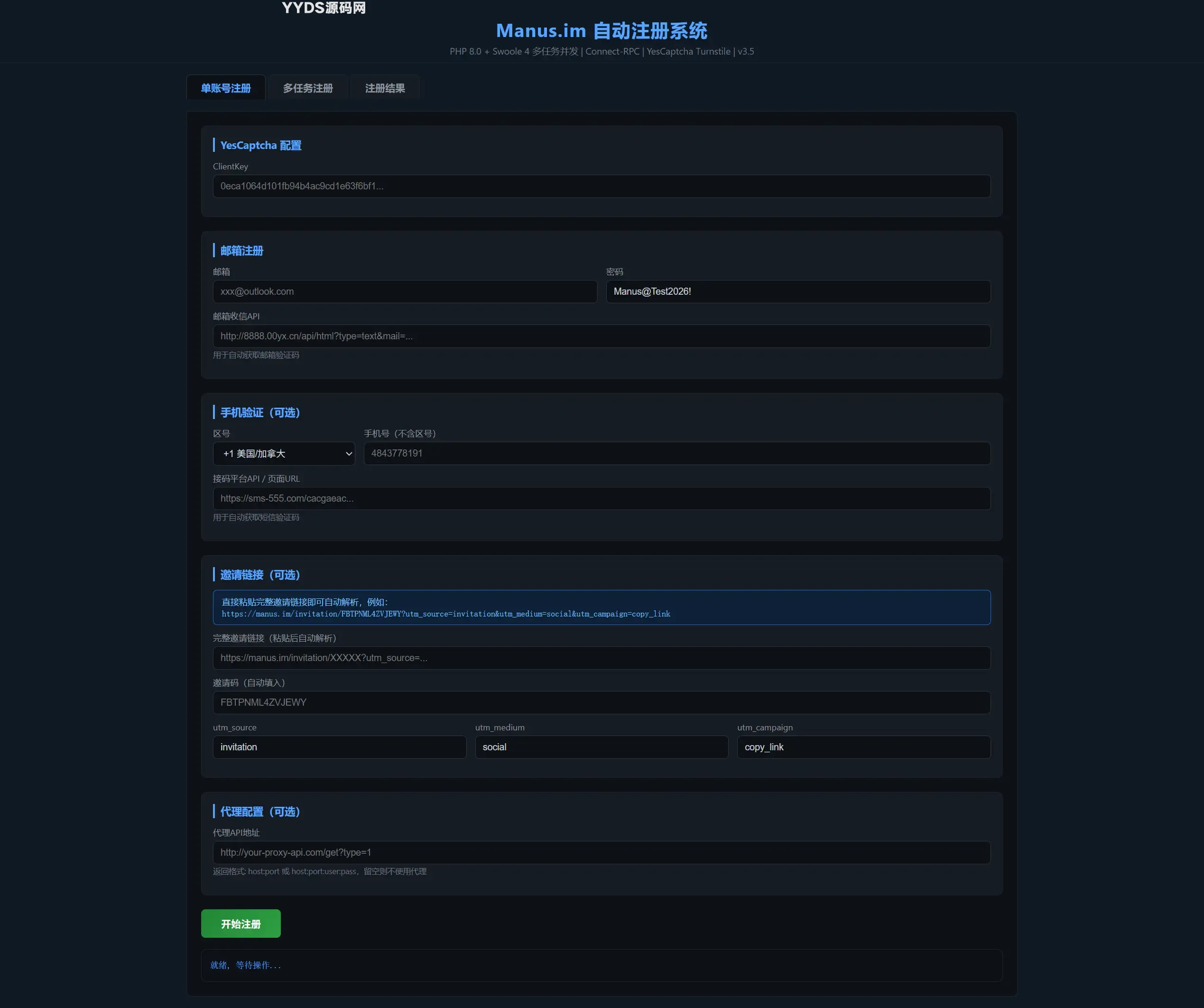
Task: Click the 接码平台API / 页面URL label
Action: coord(256,478)
